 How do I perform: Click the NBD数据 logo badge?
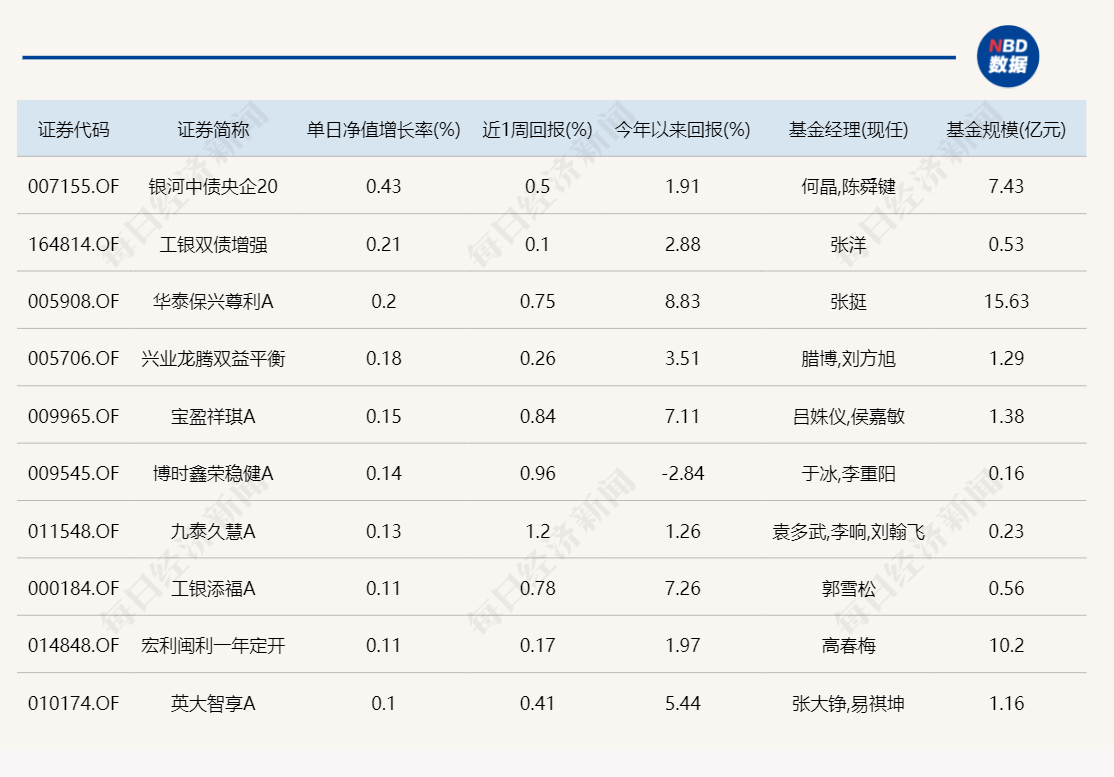click(x=1007, y=57)
